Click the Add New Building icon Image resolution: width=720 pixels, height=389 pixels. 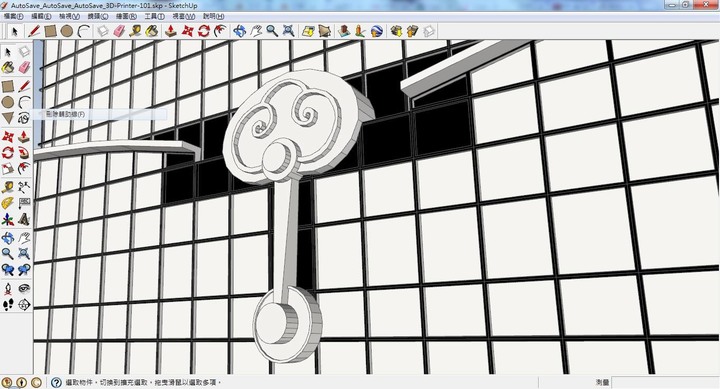pyautogui.click(x=343, y=31)
